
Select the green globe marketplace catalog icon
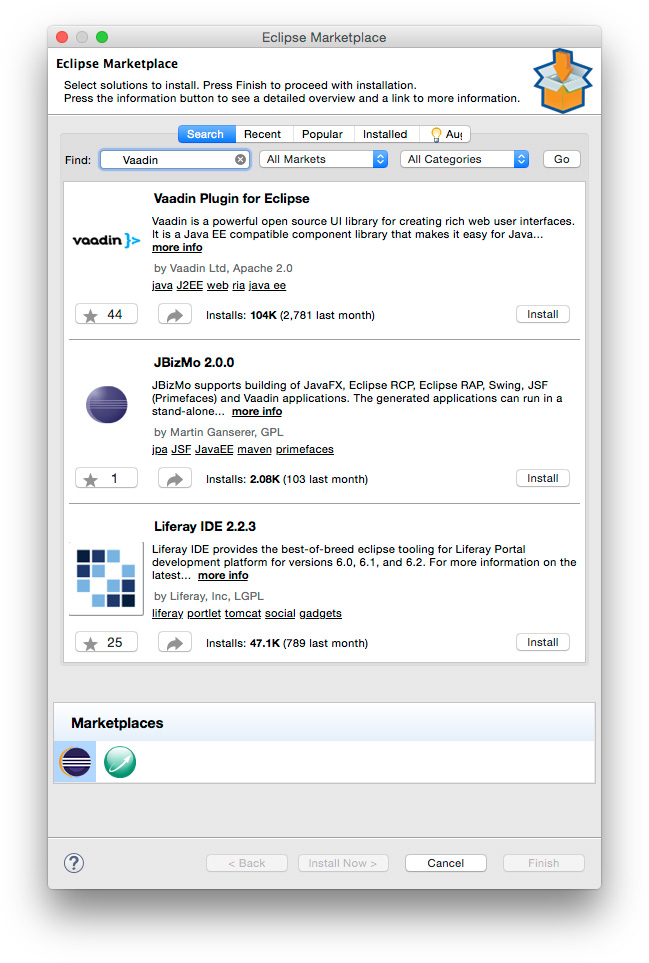(x=120, y=762)
